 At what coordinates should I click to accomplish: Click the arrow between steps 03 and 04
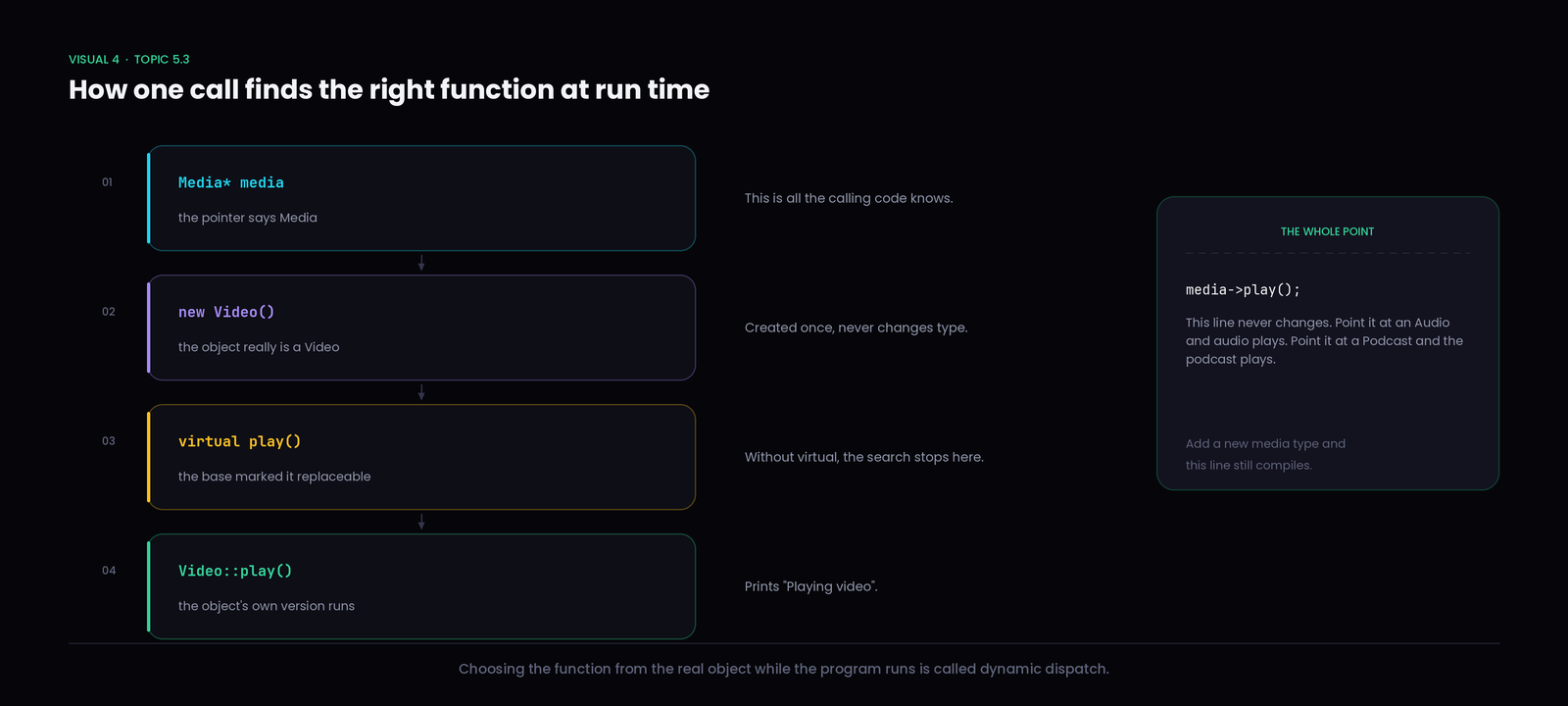pos(421,522)
